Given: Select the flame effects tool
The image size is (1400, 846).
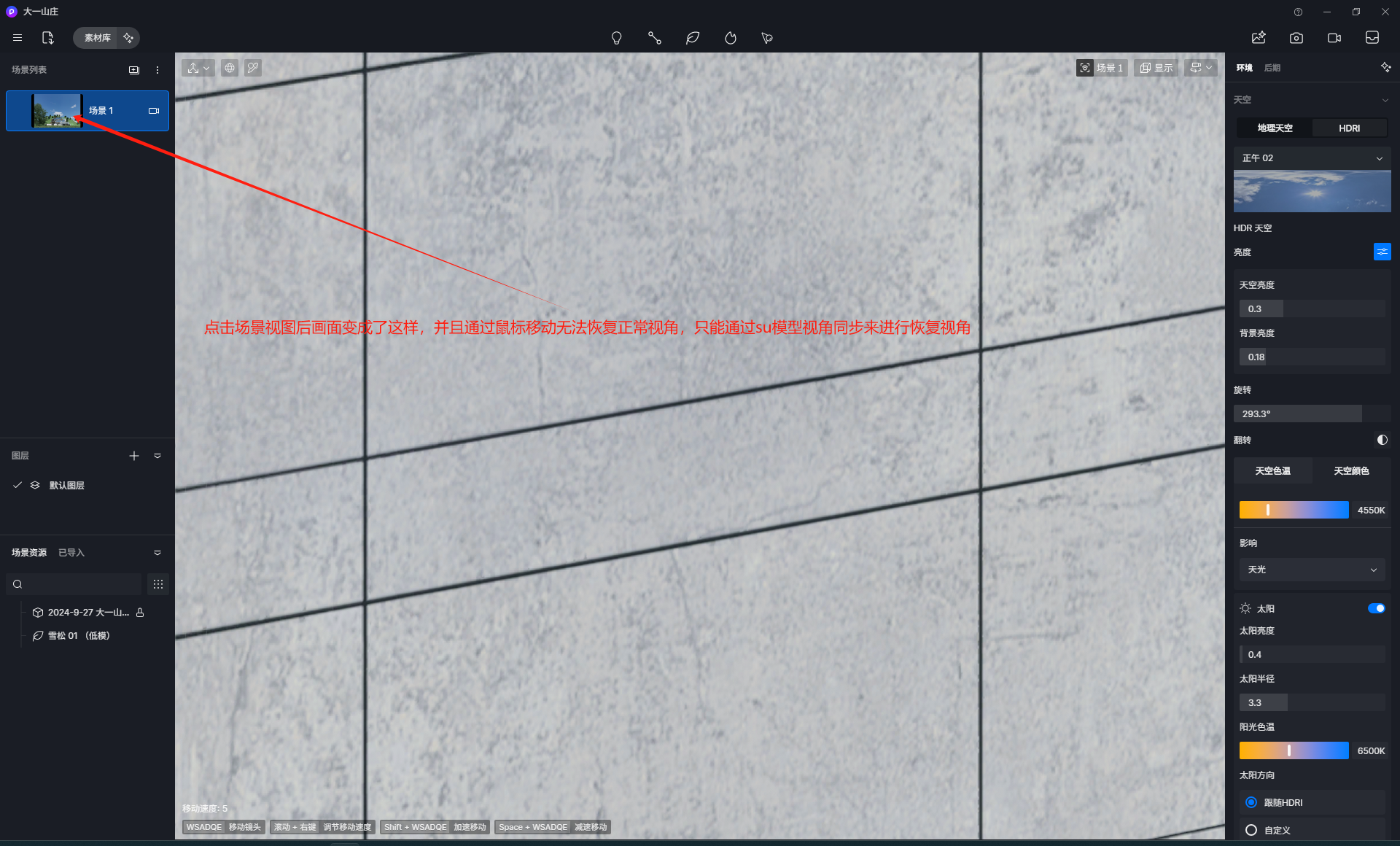Looking at the screenshot, I should tap(731, 38).
